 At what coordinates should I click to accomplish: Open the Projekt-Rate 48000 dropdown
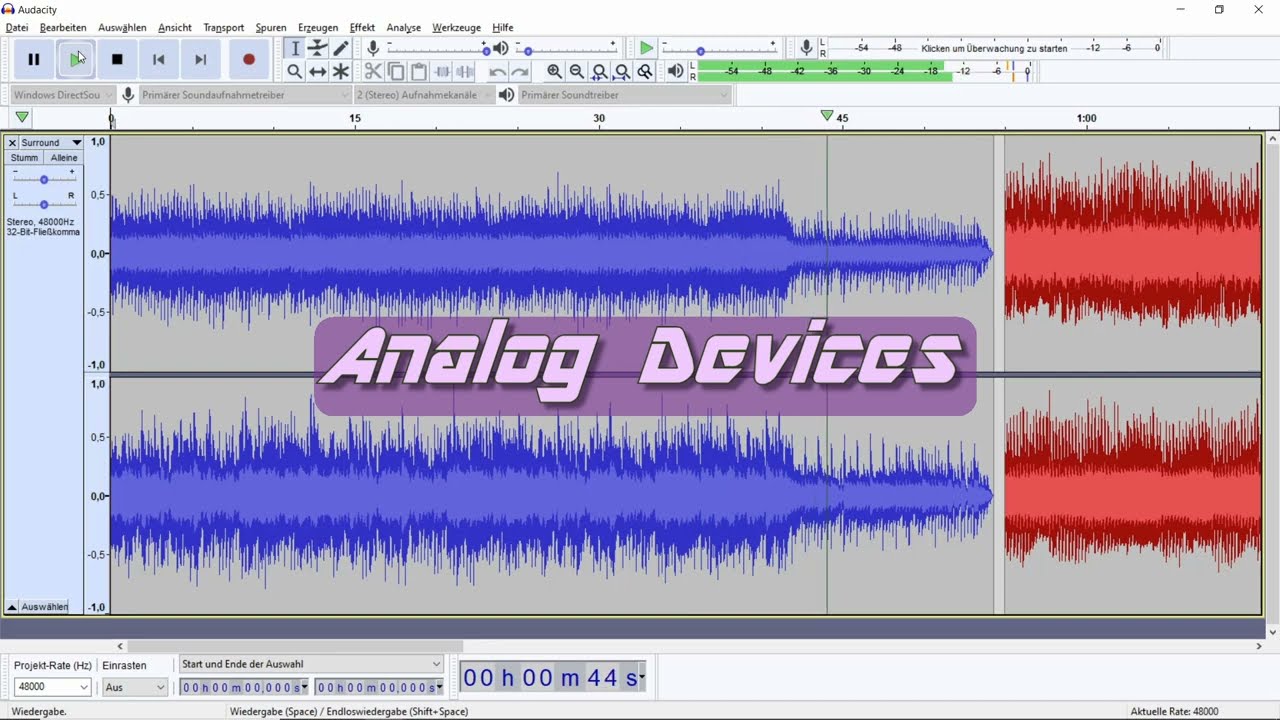click(x=52, y=687)
